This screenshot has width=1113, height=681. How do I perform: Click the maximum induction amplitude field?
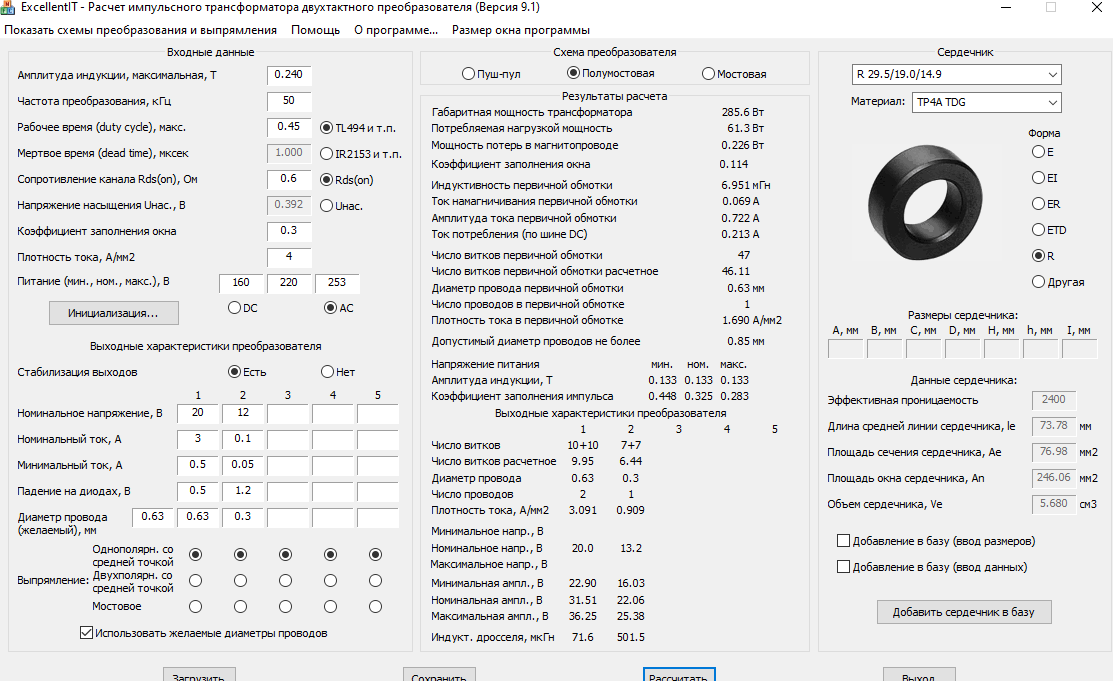point(289,75)
